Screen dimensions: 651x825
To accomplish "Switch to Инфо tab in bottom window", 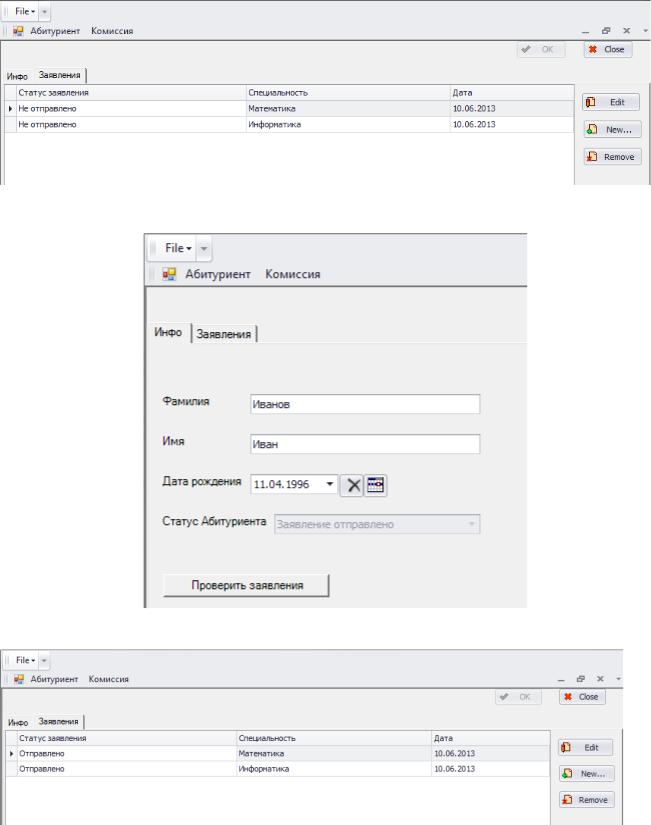I will [x=18, y=722].
